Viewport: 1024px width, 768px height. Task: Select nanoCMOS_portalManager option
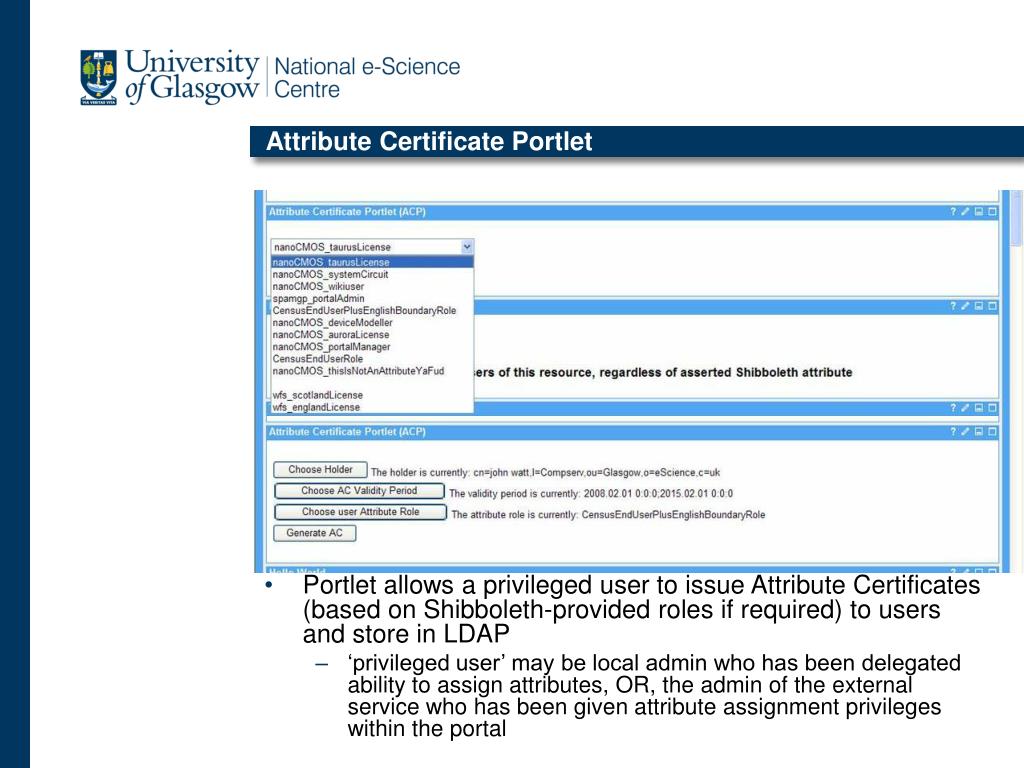tap(372, 347)
